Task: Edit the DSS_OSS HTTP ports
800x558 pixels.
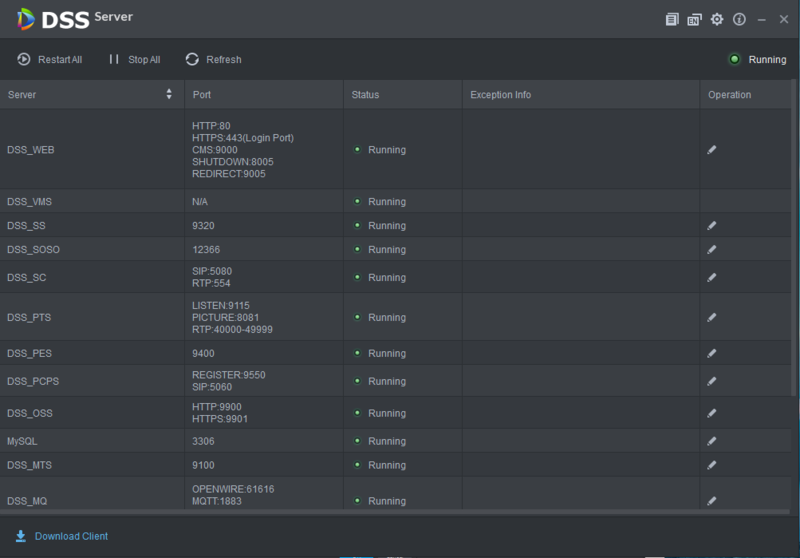Action: (x=712, y=413)
